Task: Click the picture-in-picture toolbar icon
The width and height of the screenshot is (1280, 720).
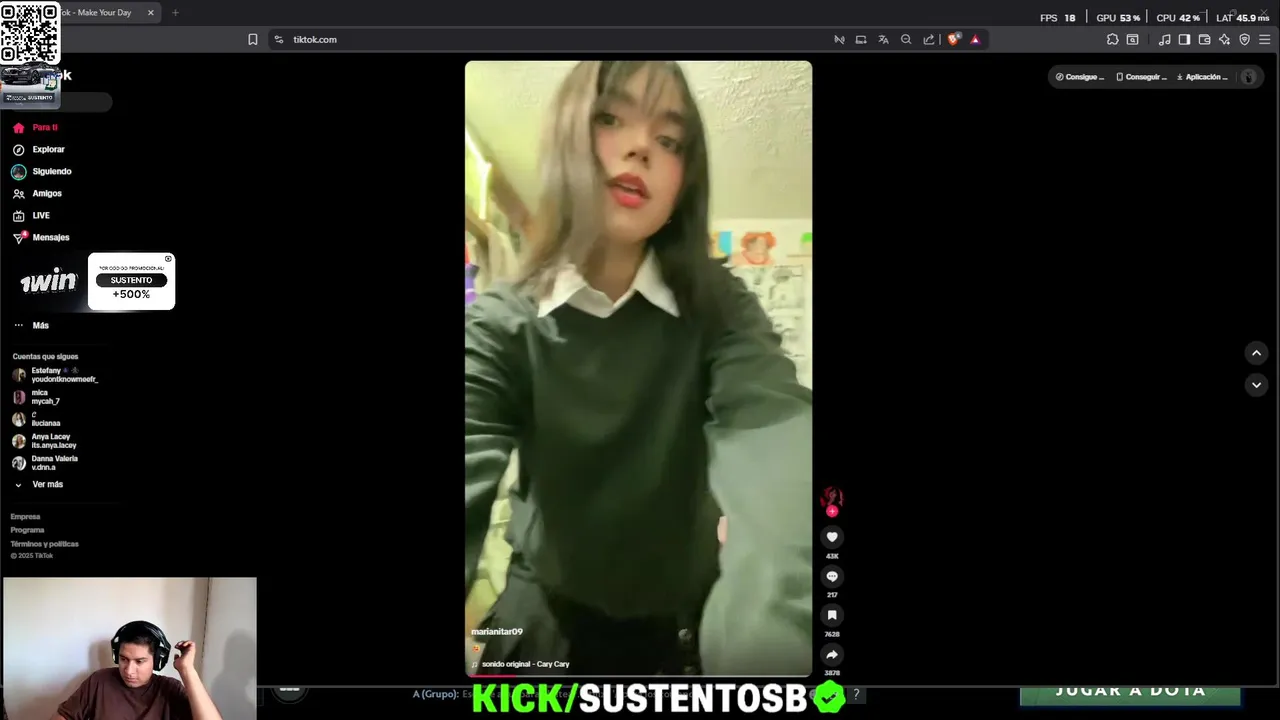Action: [861, 40]
